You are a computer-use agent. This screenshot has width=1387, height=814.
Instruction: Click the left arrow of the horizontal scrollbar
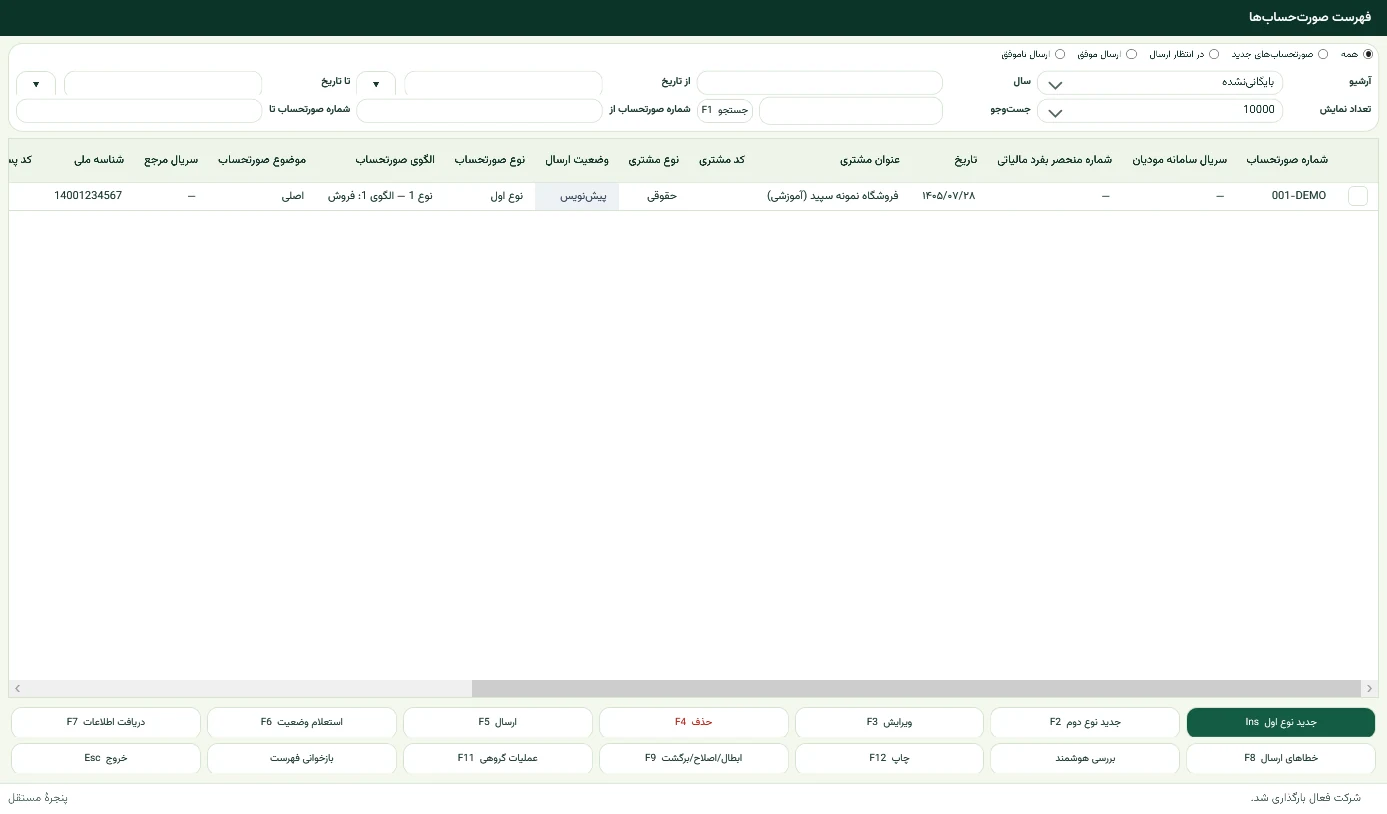tap(17, 689)
